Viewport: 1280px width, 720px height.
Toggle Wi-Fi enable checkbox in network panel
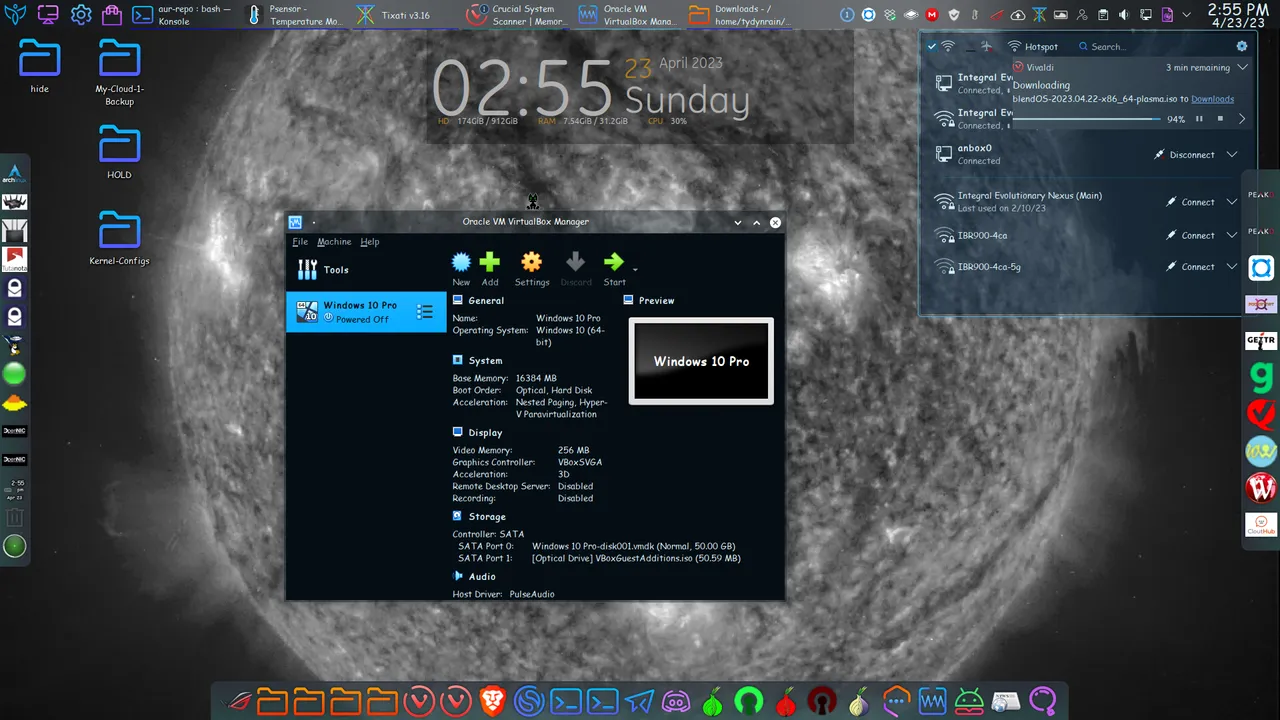point(933,46)
